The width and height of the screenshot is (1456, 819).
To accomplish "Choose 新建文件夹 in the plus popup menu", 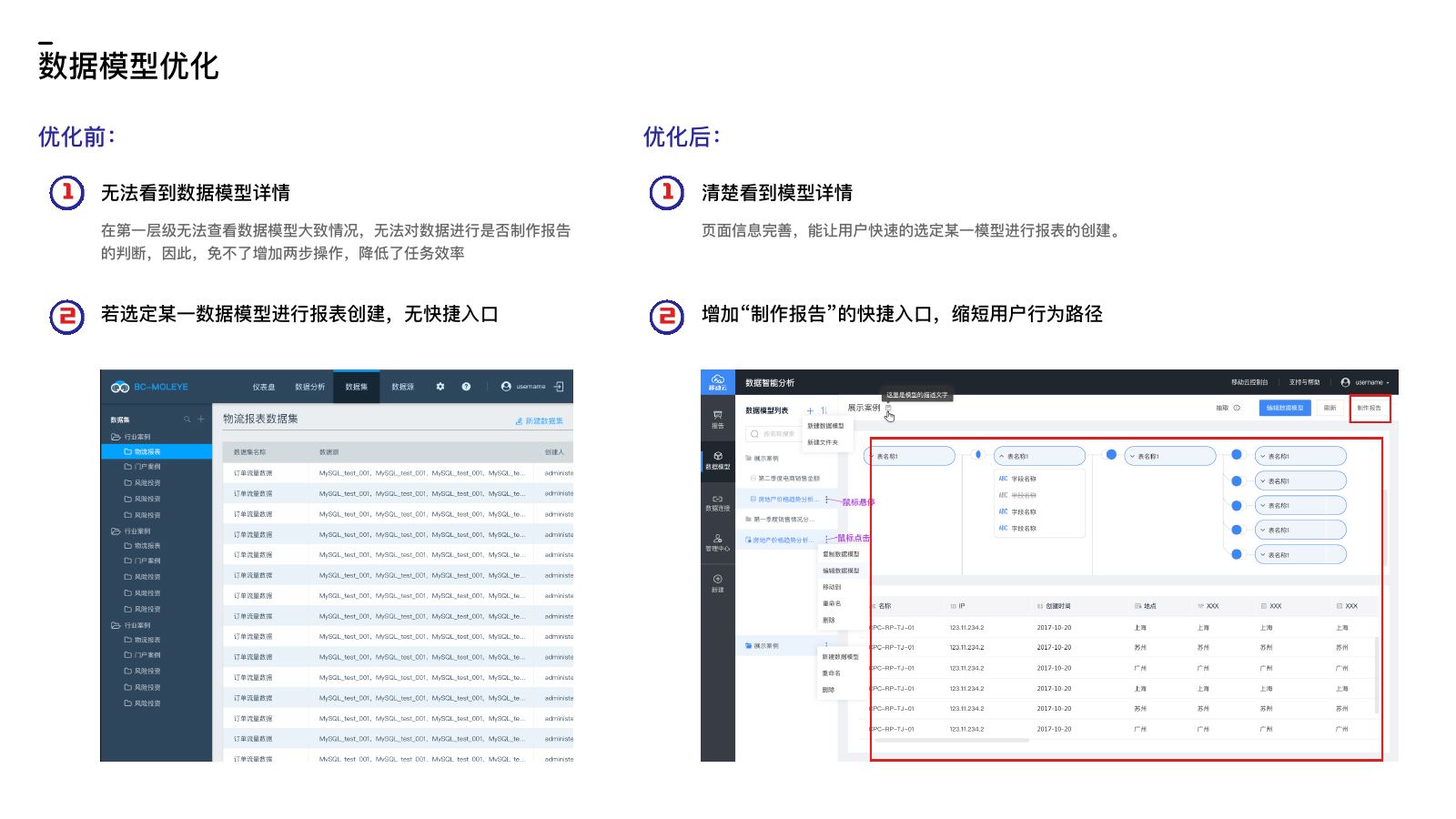I will click(x=822, y=442).
